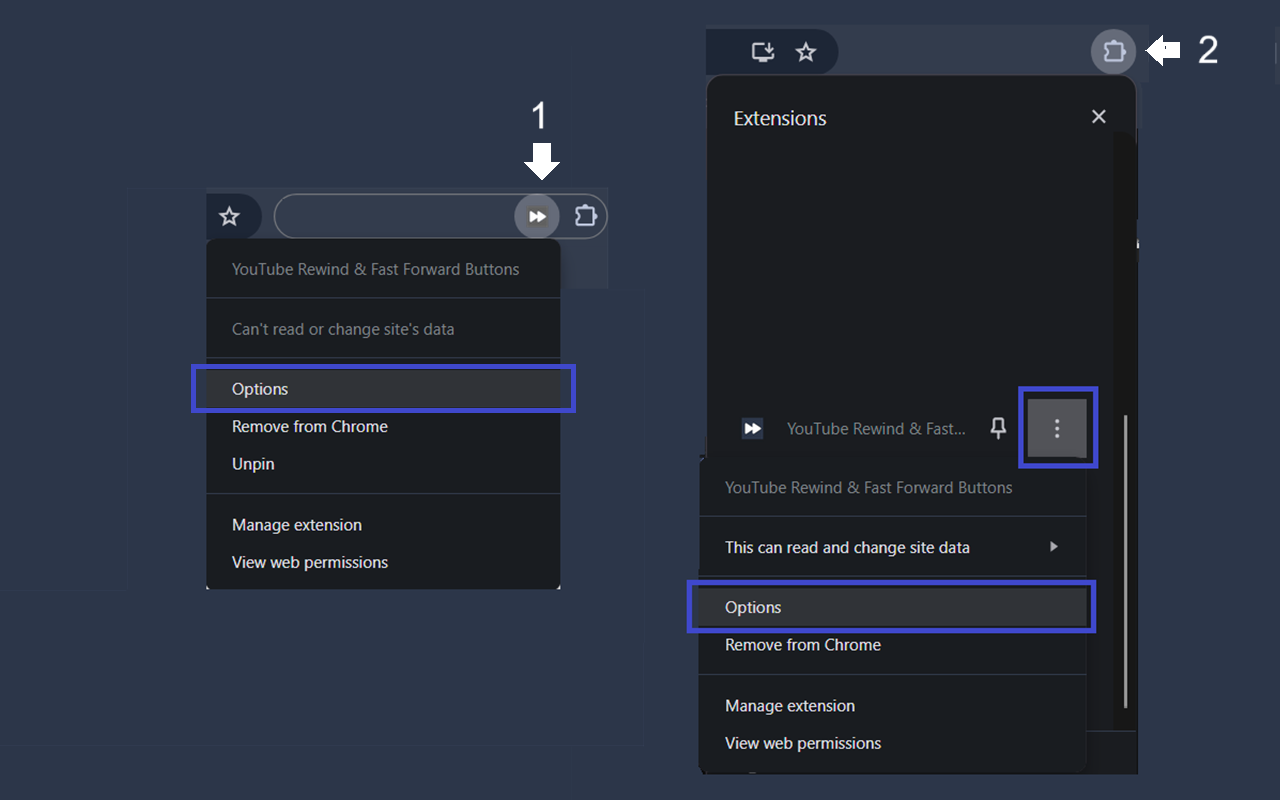Choose Remove from Chrome above the Unpin entry

click(x=310, y=426)
